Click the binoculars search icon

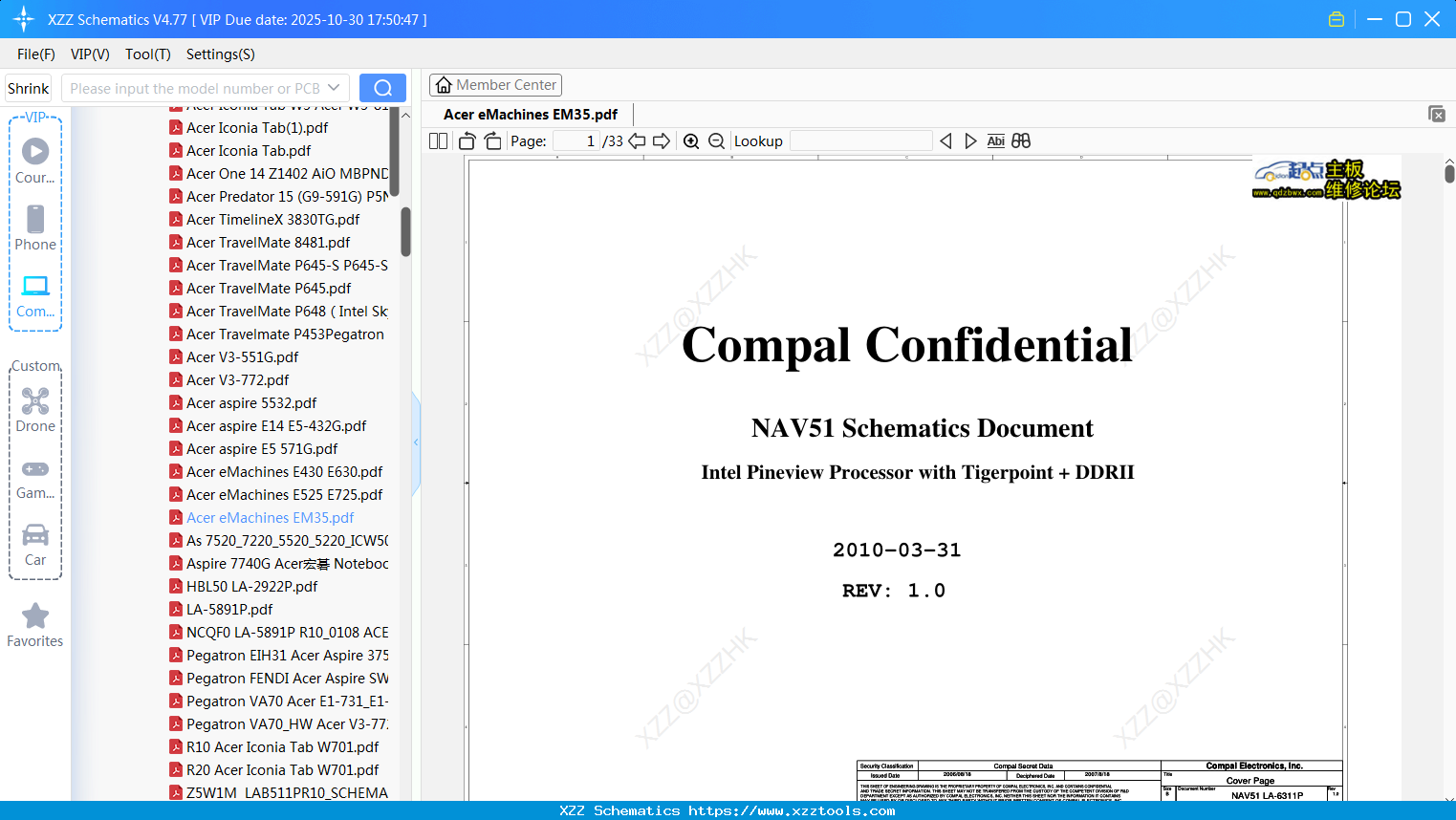(x=1021, y=141)
